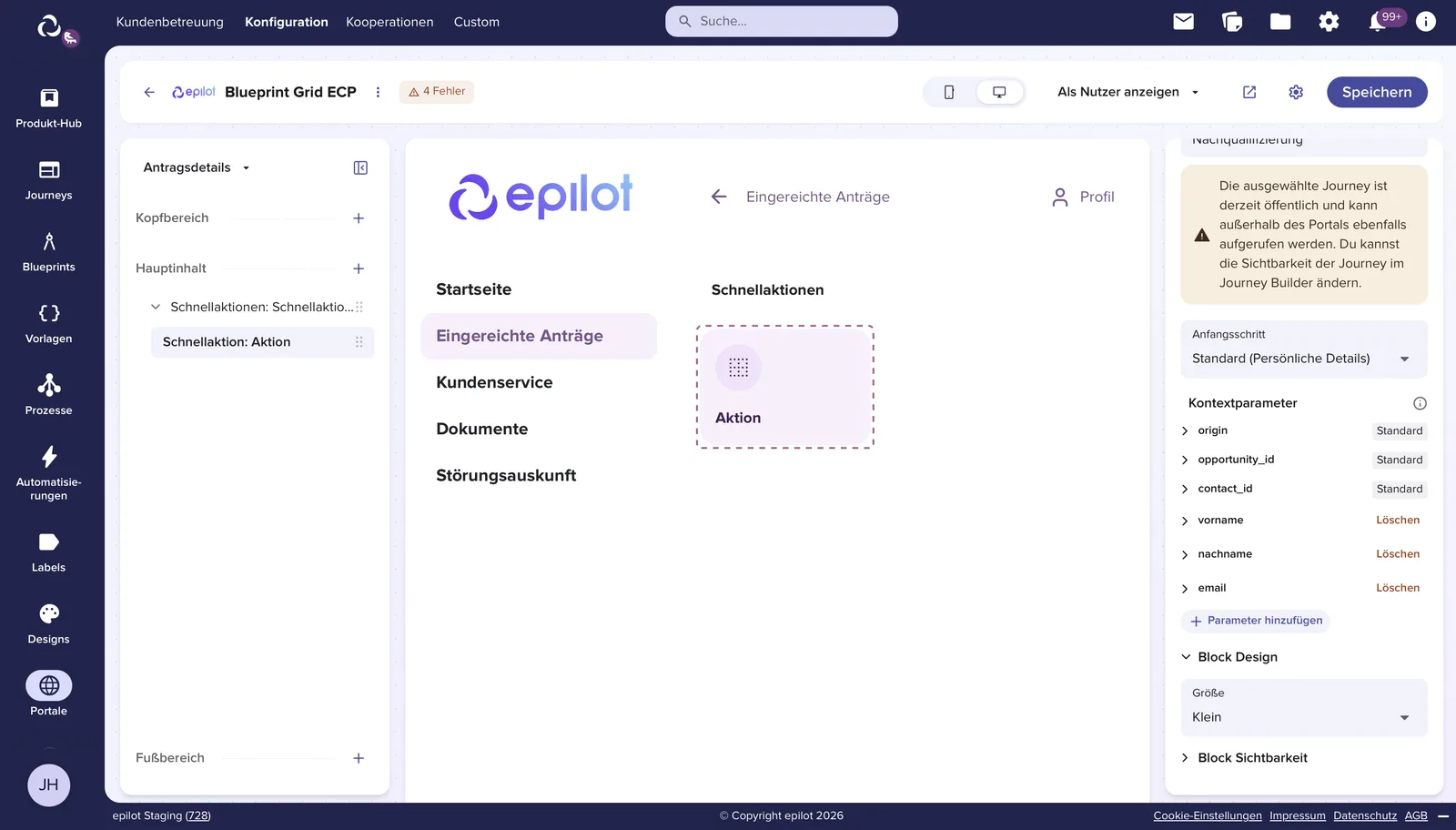Switch to mobile preview
The image size is (1456, 830).
[949, 92]
